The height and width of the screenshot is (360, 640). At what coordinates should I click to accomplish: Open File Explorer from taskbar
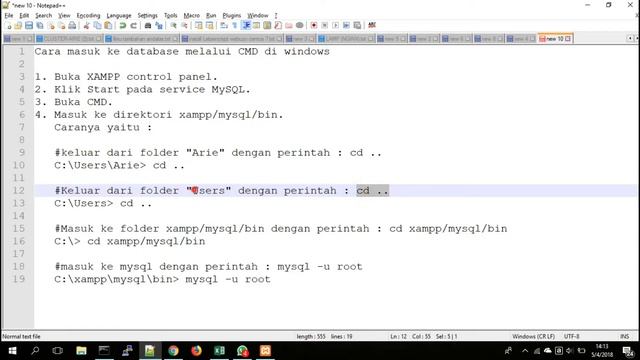81,351
